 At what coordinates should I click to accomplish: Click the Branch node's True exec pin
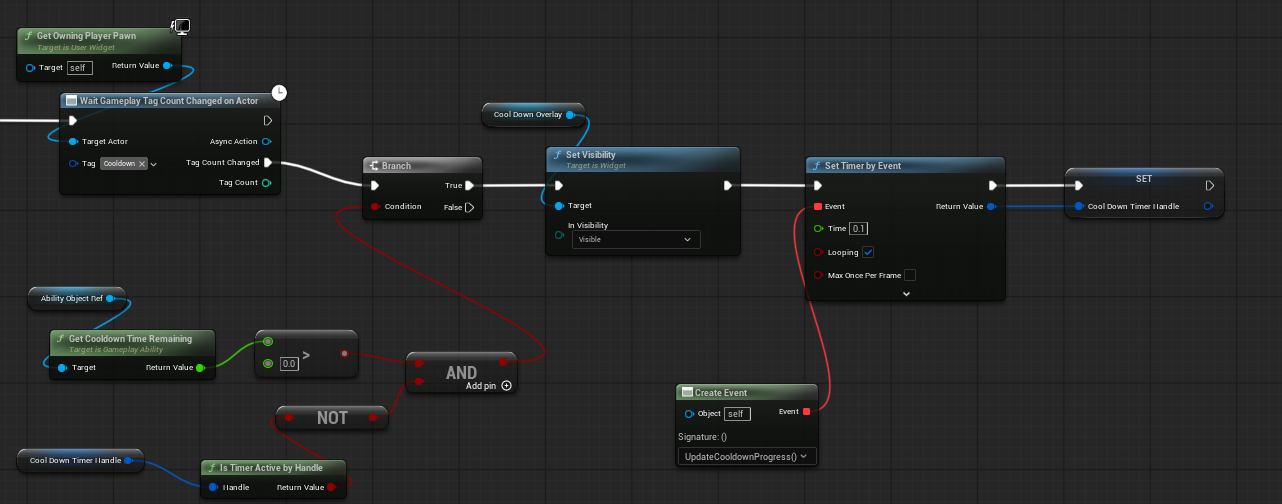[x=469, y=185]
